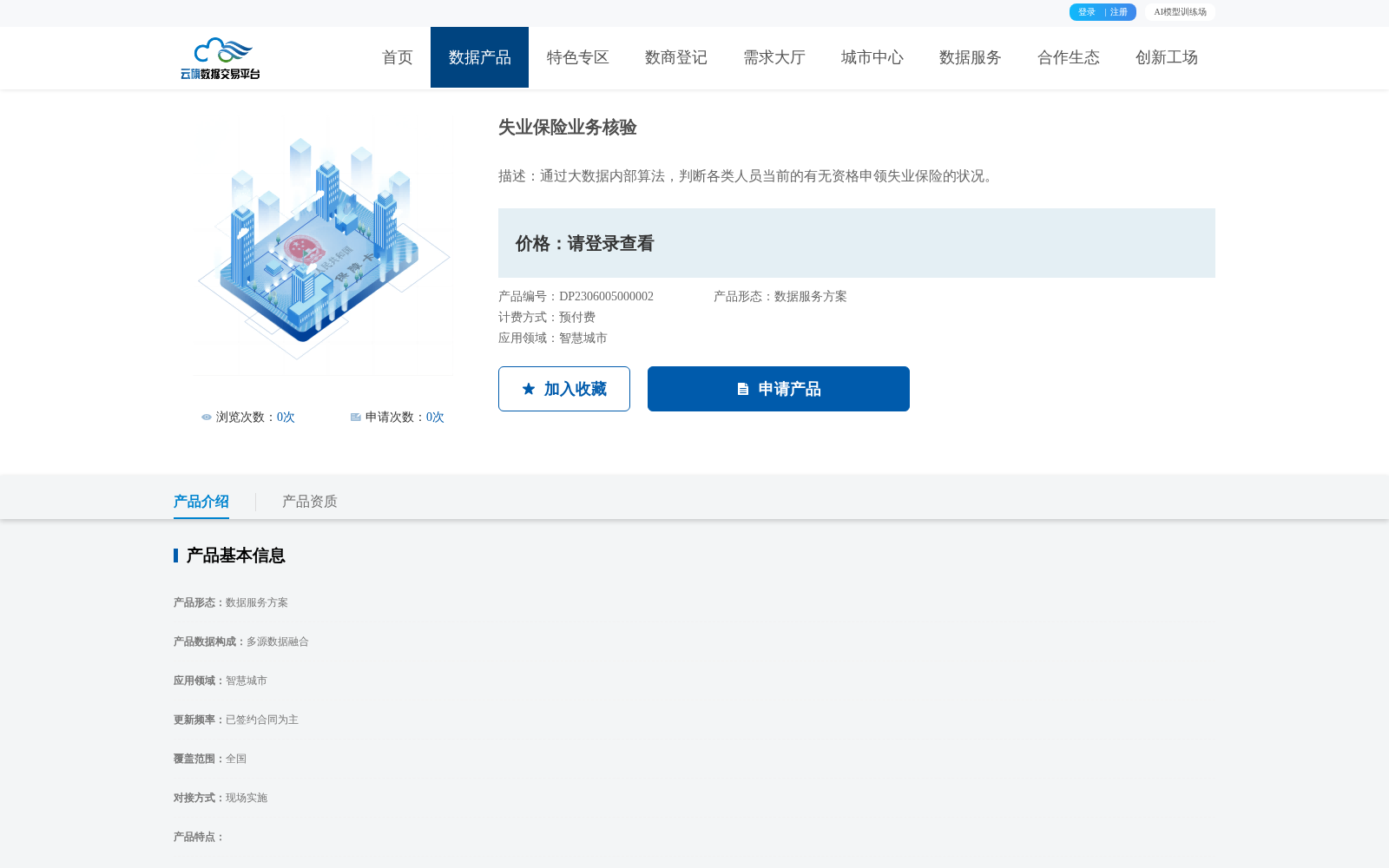This screenshot has height=868, width=1389.
Task: Click the 登录 link
Action: 1087,12
